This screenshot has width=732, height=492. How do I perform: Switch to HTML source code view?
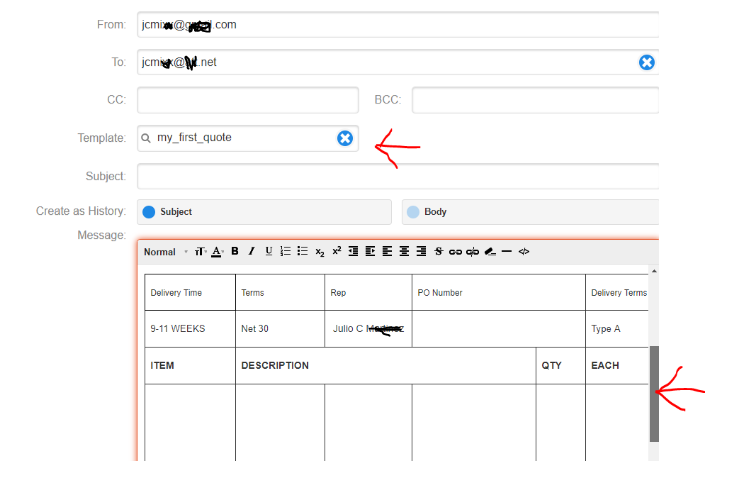[524, 251]
